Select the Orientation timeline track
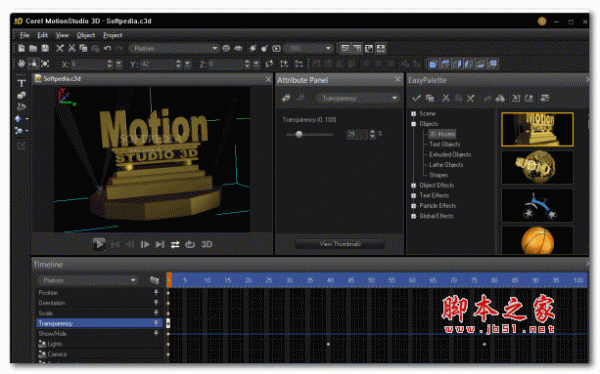 99,303
